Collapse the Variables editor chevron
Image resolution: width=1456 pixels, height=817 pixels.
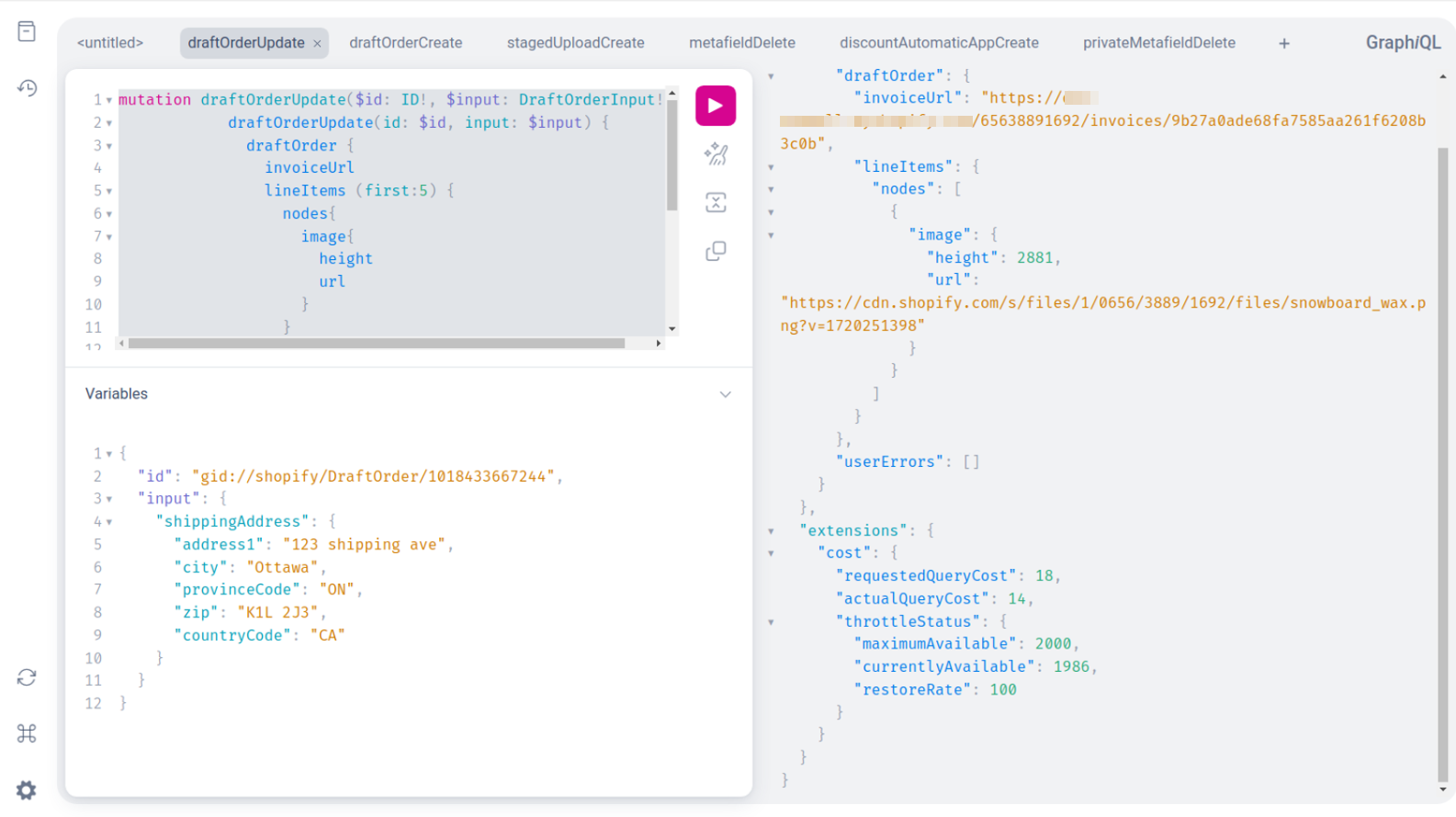pos(725,394)
